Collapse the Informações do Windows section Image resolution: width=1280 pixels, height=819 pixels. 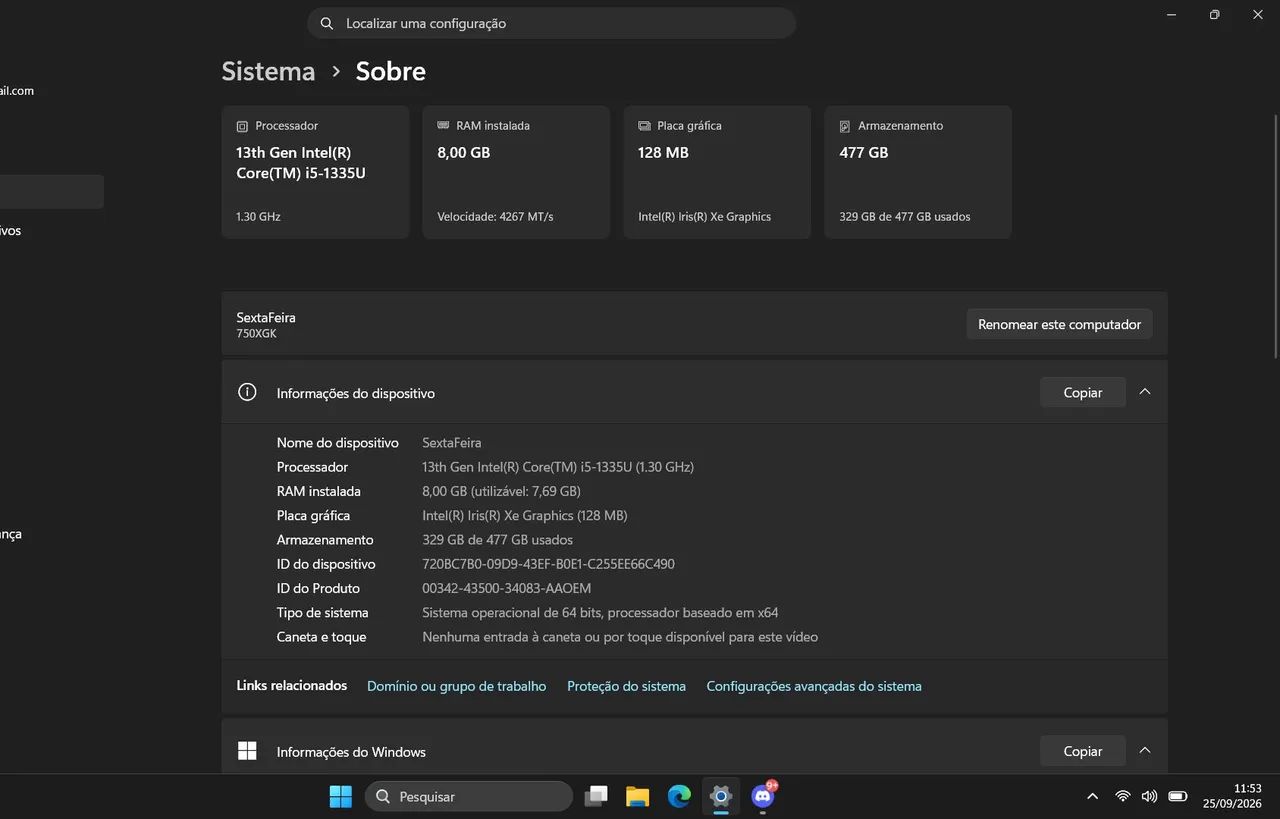pyautogui.click(x=1145, y=750)
